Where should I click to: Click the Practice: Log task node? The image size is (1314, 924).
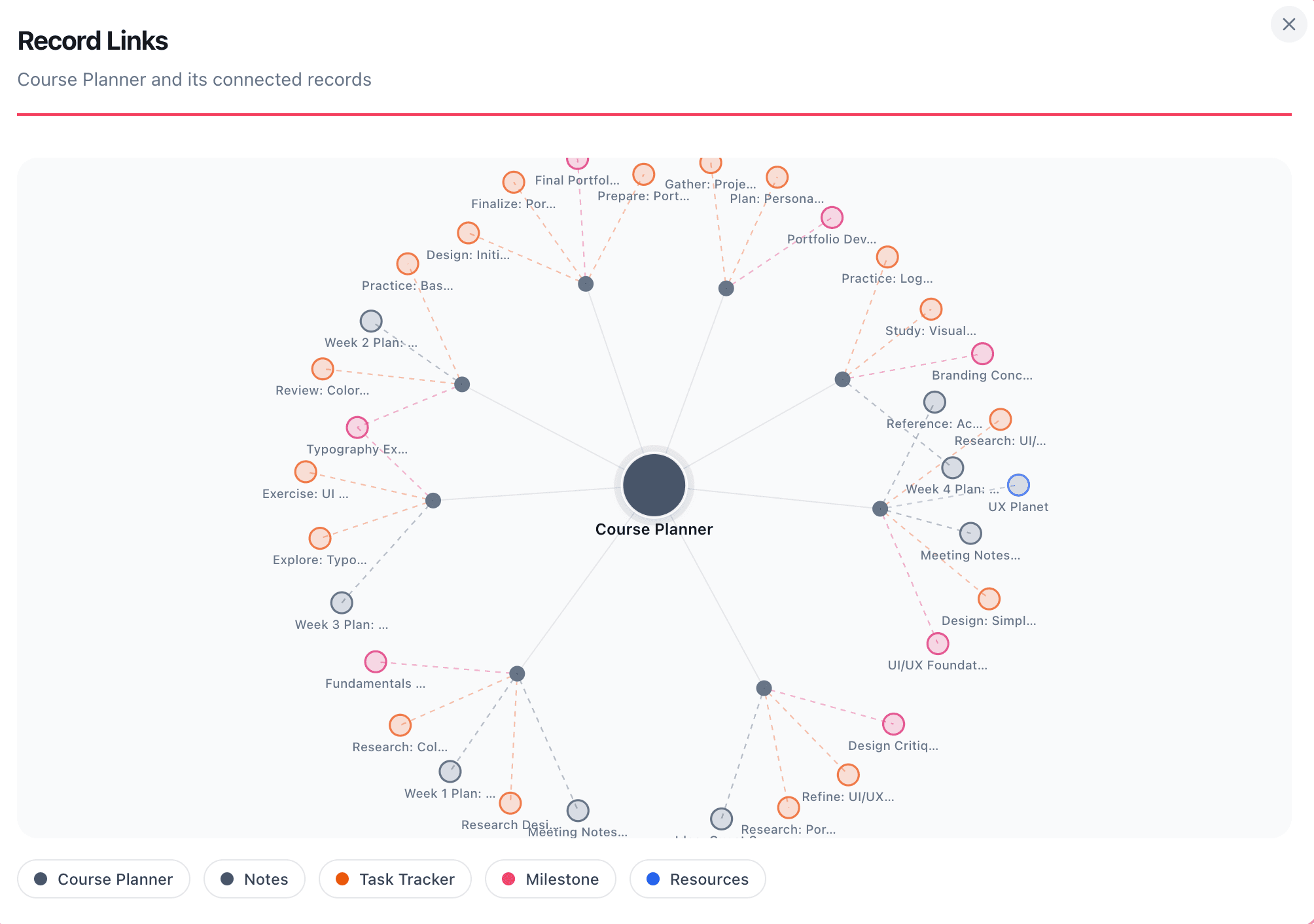tap(887, 257)
